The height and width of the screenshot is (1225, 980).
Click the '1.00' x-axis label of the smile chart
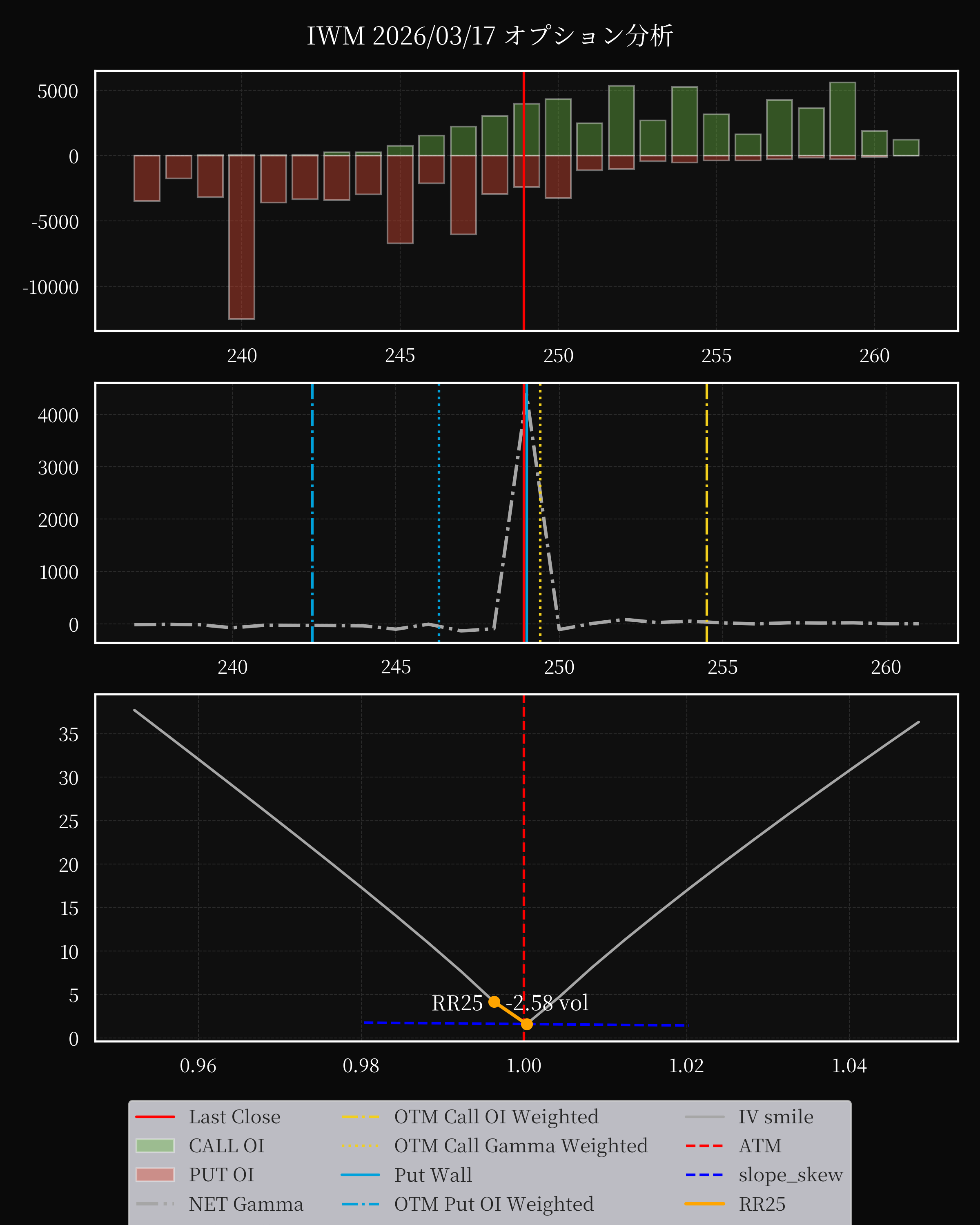pyautogui.click(x=523, y=1065)
